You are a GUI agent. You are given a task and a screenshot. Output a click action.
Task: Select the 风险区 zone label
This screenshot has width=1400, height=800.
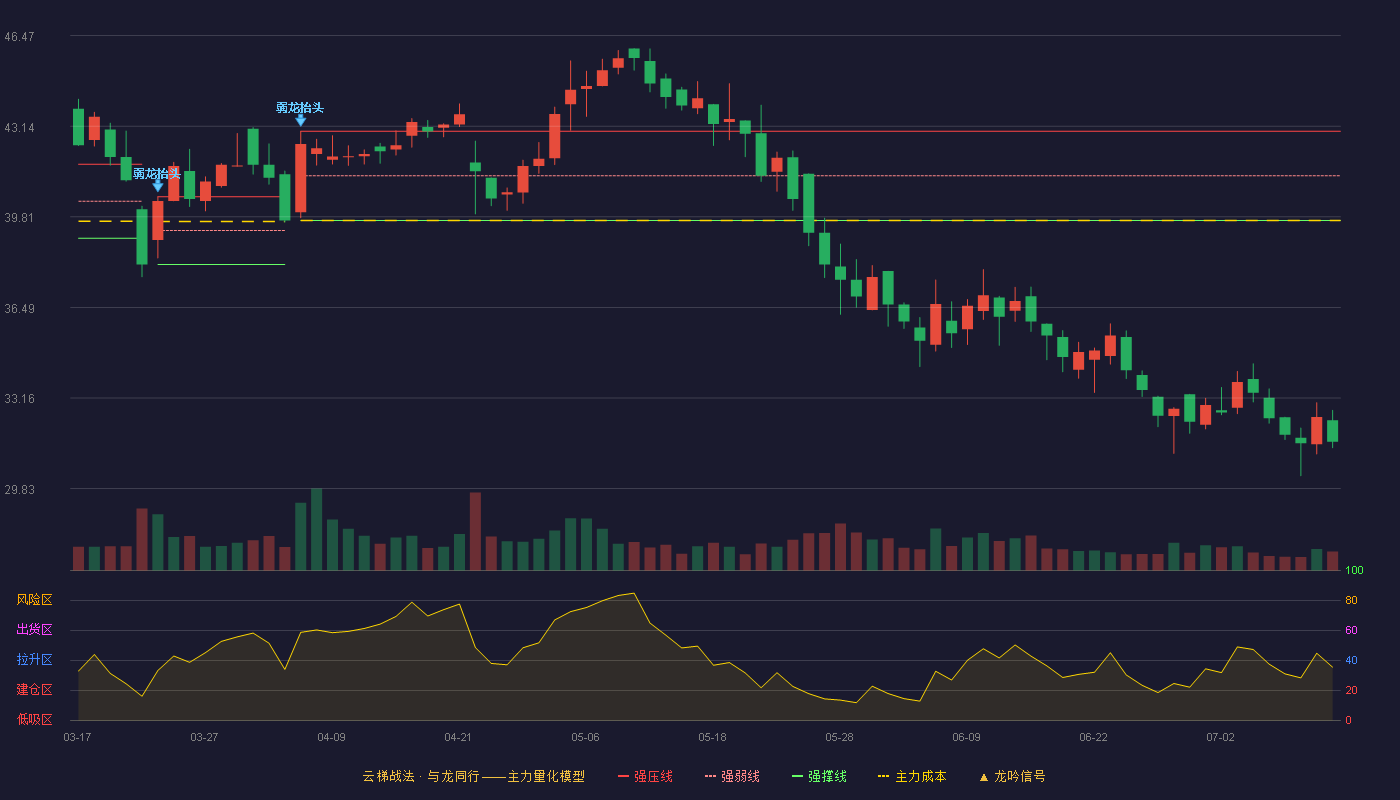pyautogui.click(x=34, y=600)
